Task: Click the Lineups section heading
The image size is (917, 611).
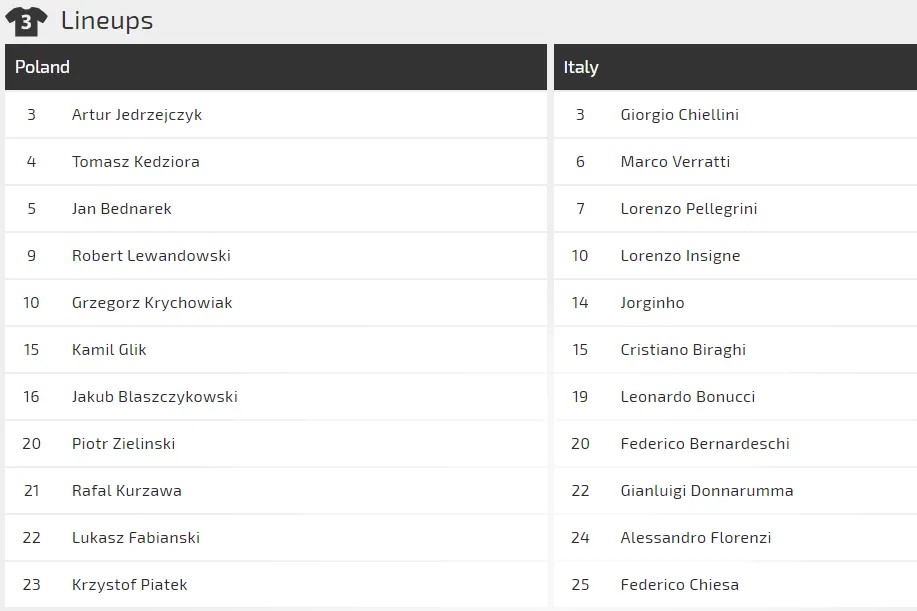Action: [x=106, y=21]
